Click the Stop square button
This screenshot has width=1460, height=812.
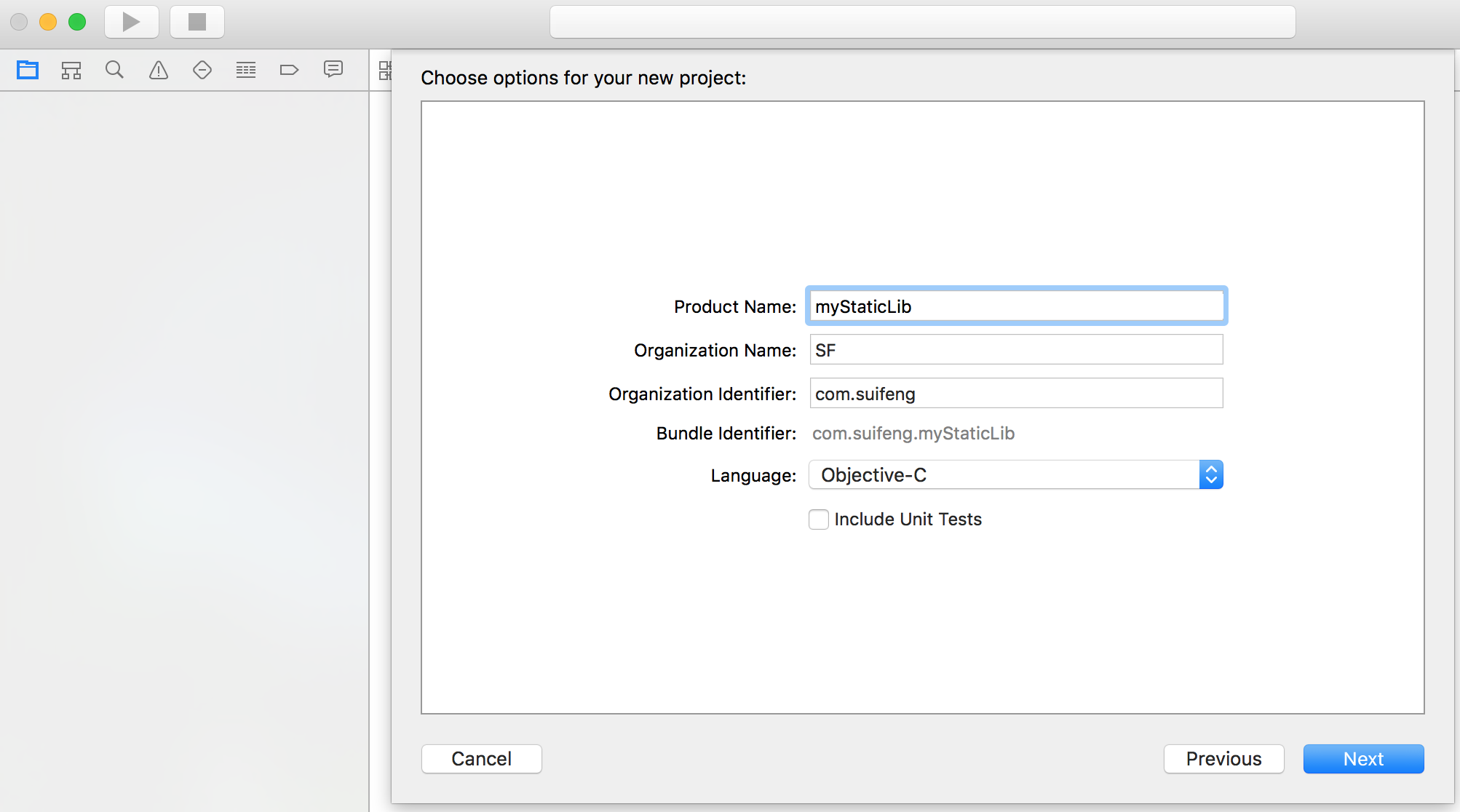pos(197,22)
